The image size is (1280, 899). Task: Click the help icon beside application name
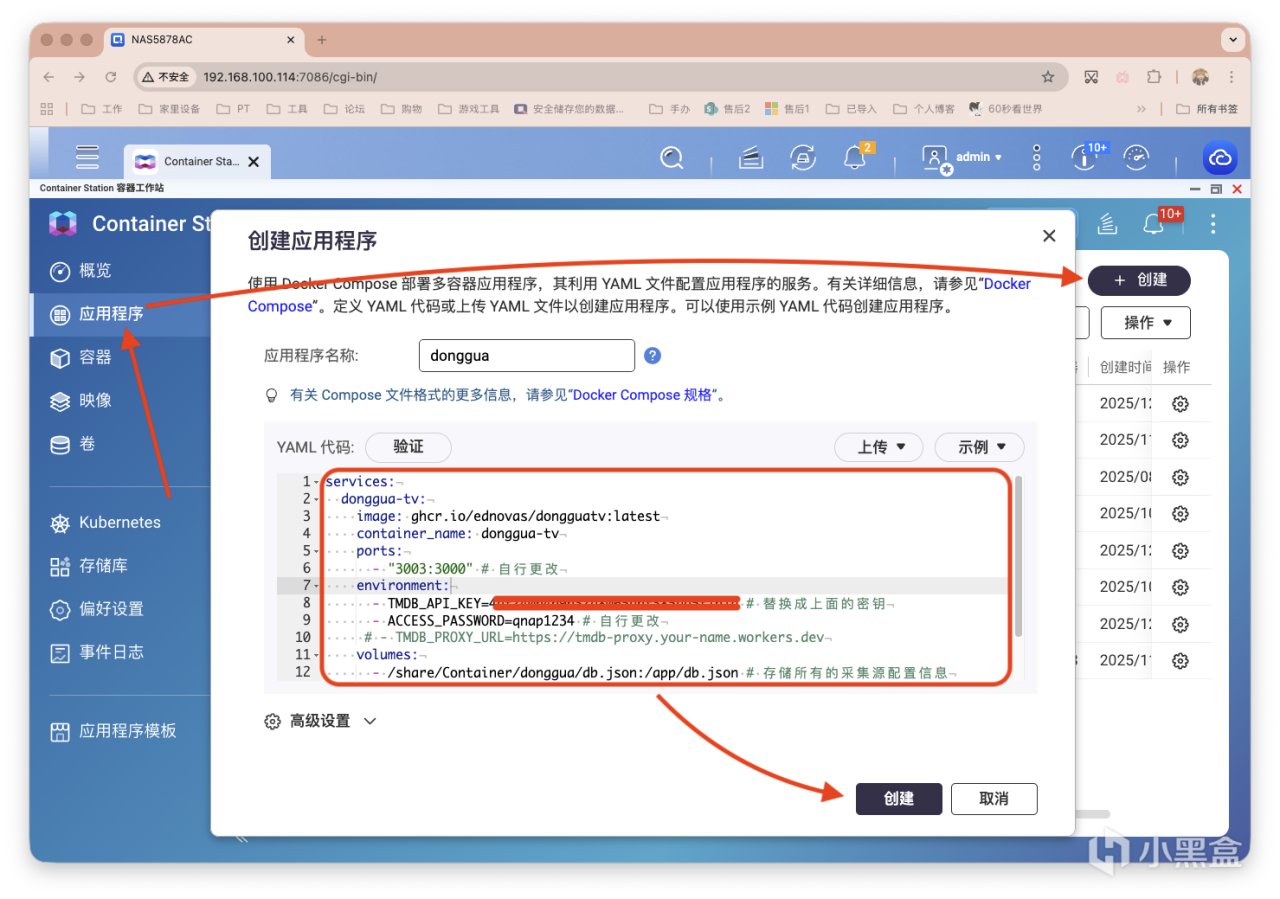652,355
